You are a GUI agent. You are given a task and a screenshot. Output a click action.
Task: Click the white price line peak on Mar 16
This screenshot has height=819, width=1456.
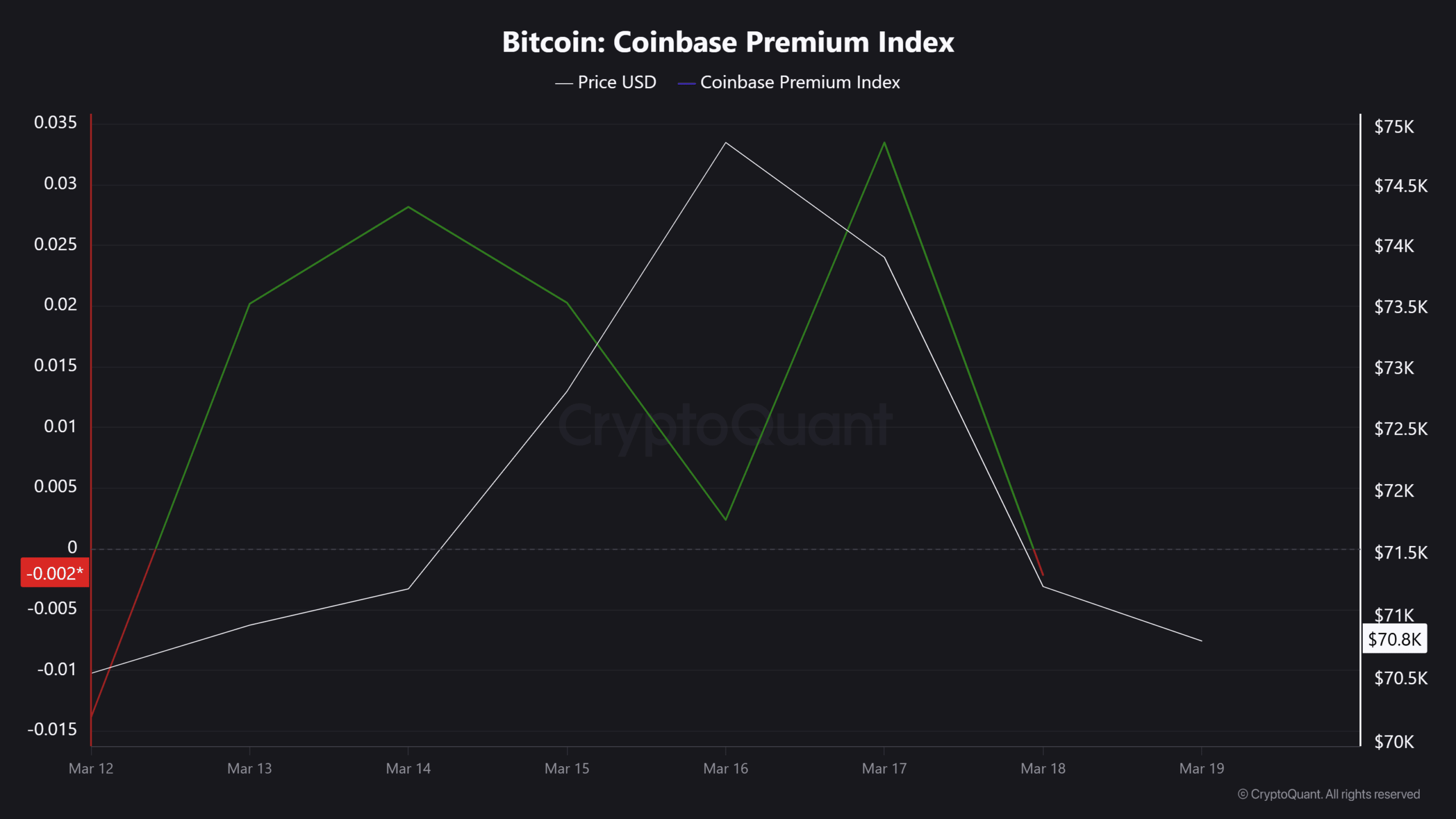pos(726,143)
